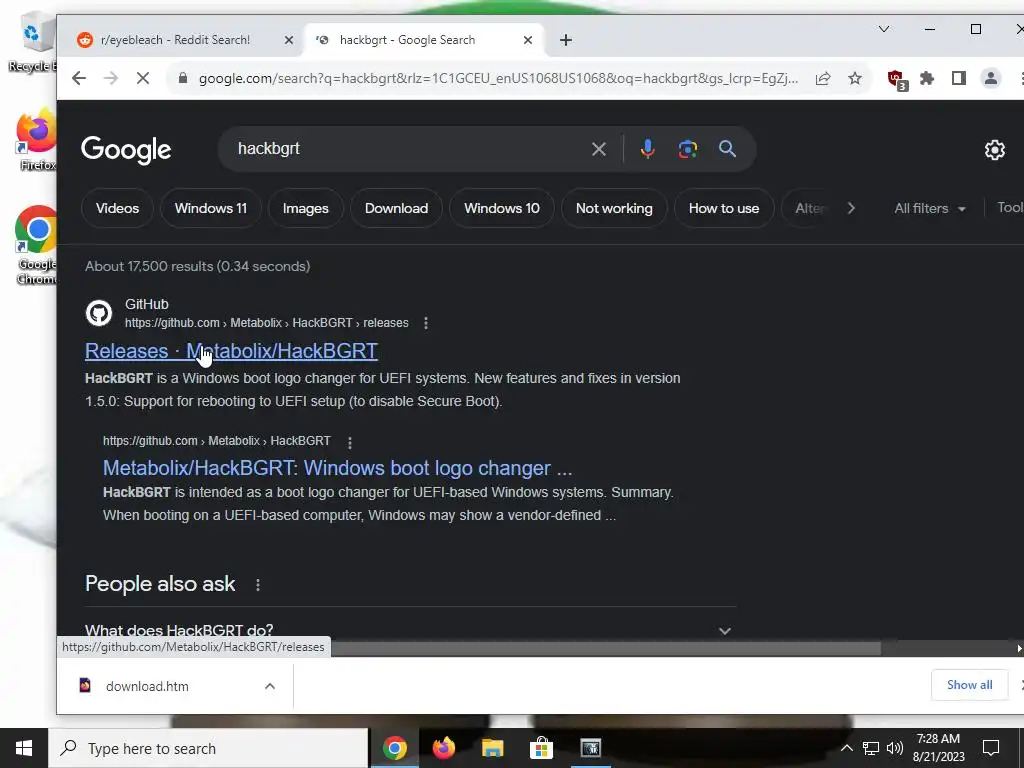This screenshot has width=1024, height=768.
Task: Click the taskbar Type here to search box
Action: click(208, 748)
